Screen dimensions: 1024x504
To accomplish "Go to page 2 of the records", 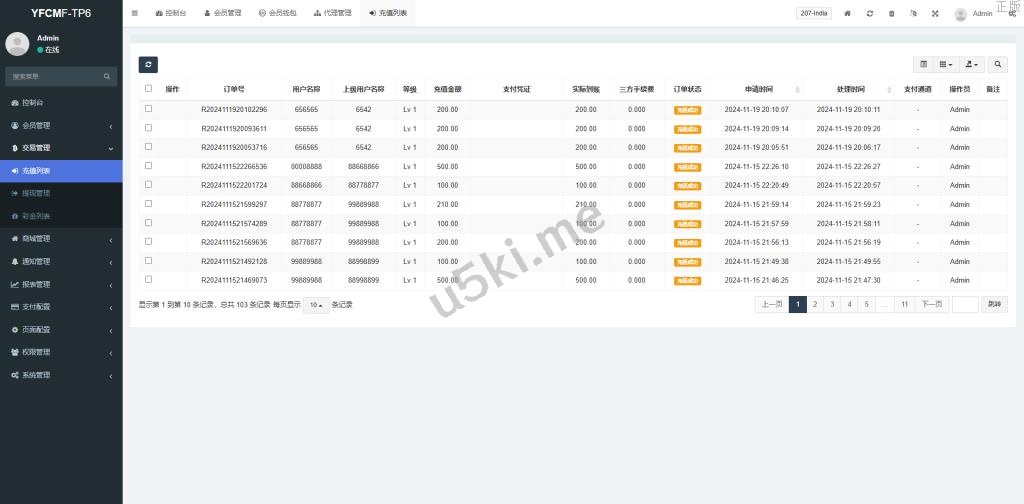I will (x=815, y=305).
